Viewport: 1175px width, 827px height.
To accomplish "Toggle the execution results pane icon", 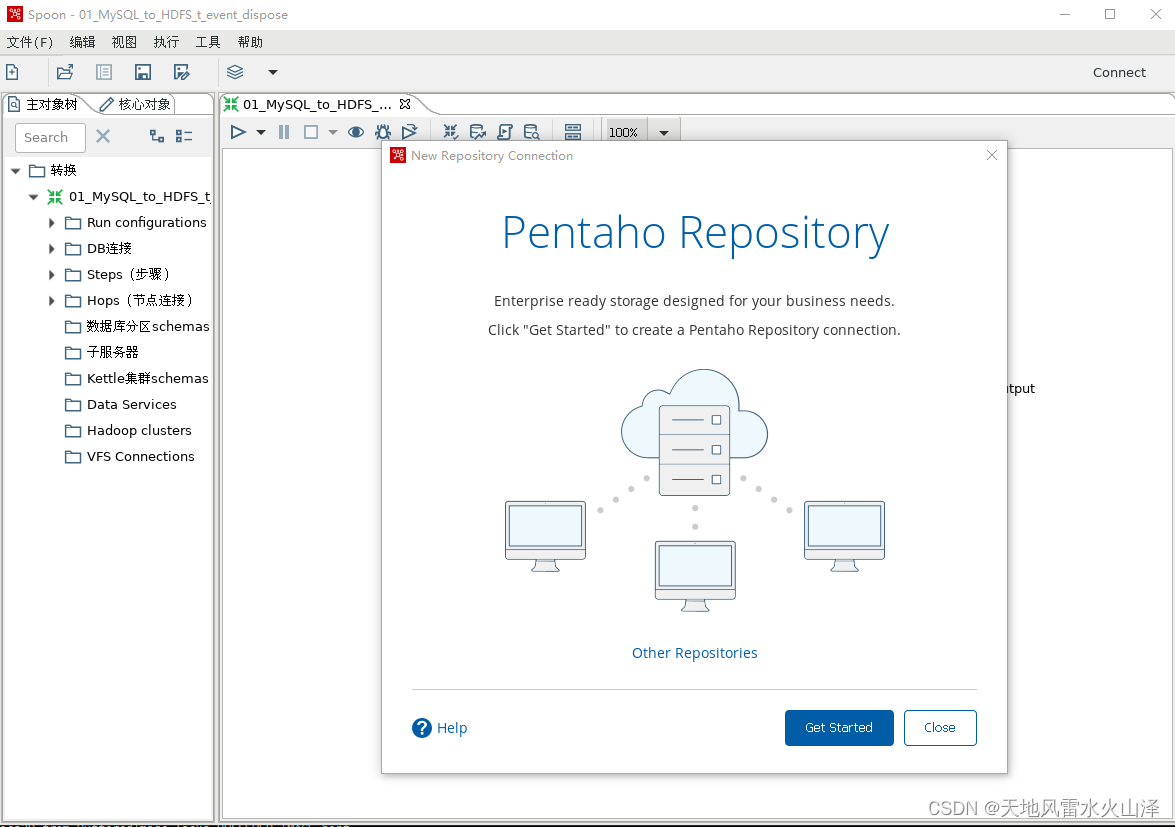I will click(573, 132).
